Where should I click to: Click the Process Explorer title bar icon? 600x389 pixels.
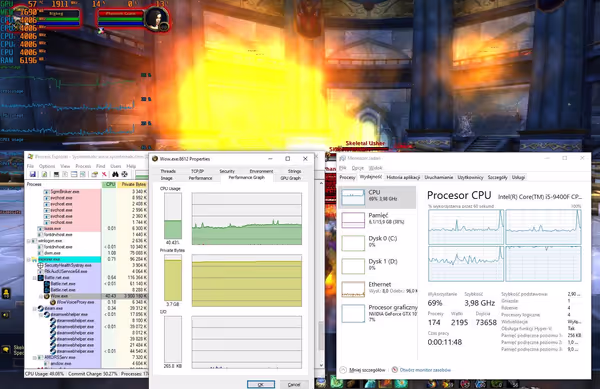coord(30,156)
